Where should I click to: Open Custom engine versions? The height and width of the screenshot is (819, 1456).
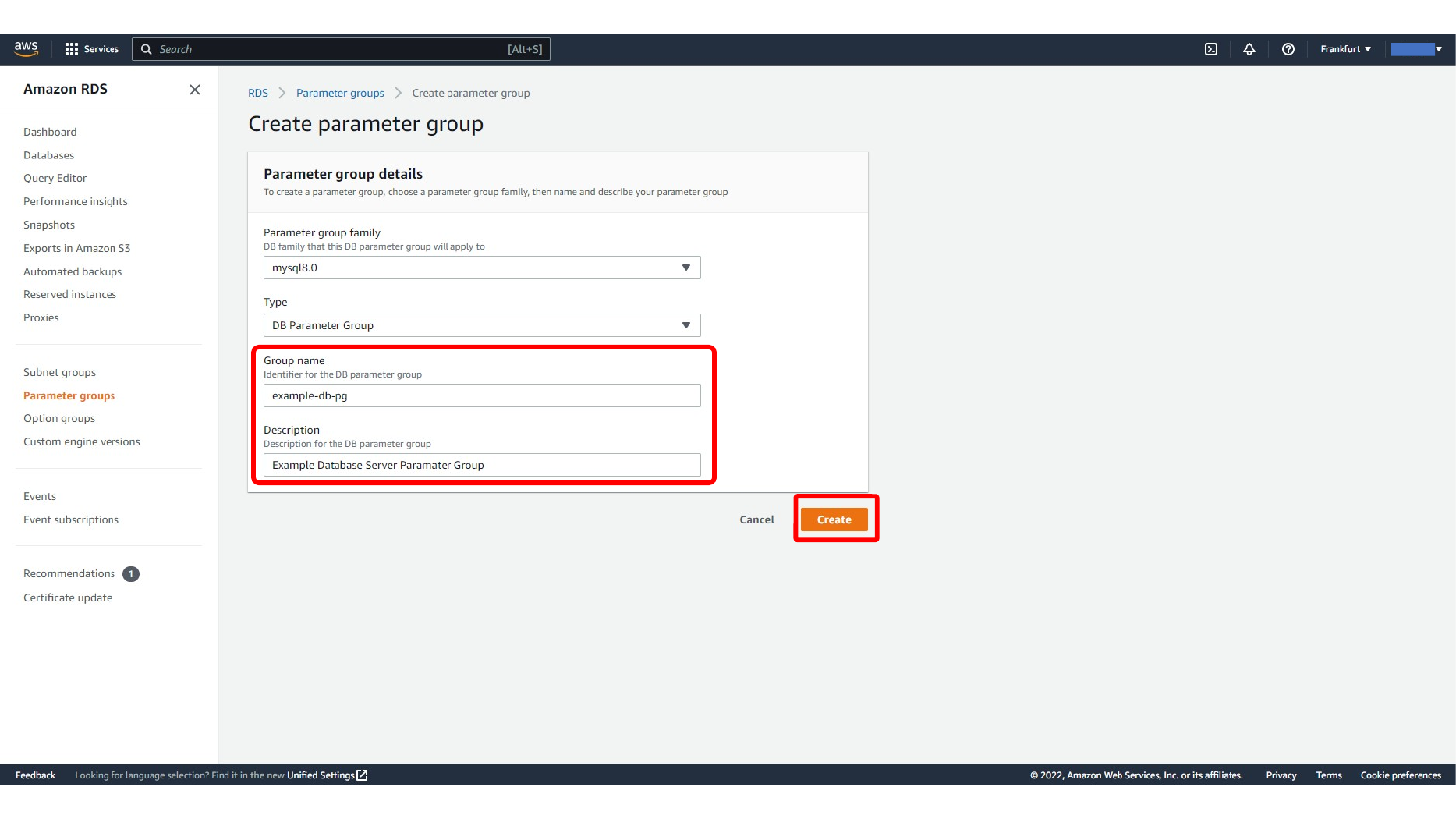tap(82, 441)
